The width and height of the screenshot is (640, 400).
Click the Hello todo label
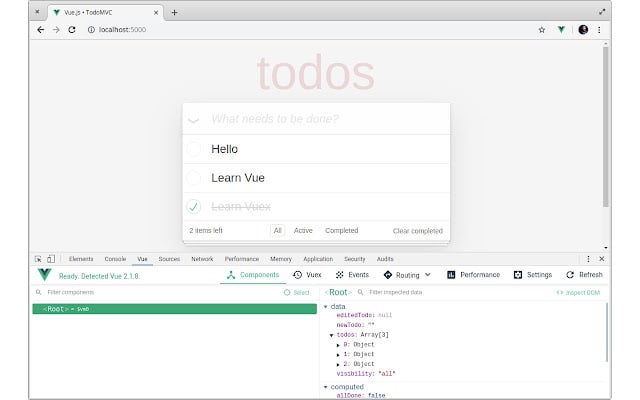click(x=224, y=149)
